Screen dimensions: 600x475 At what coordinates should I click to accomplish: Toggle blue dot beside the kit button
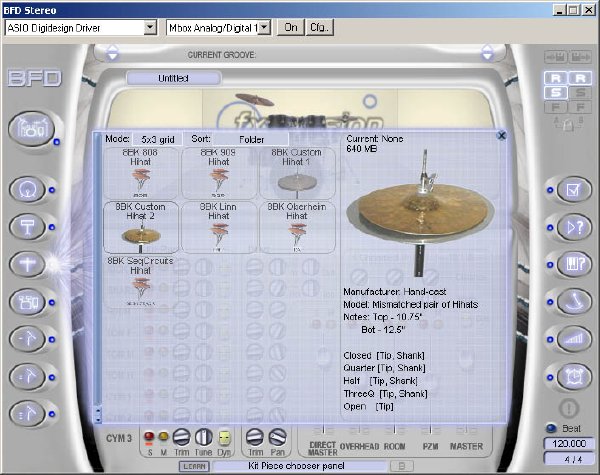point(57,142)
